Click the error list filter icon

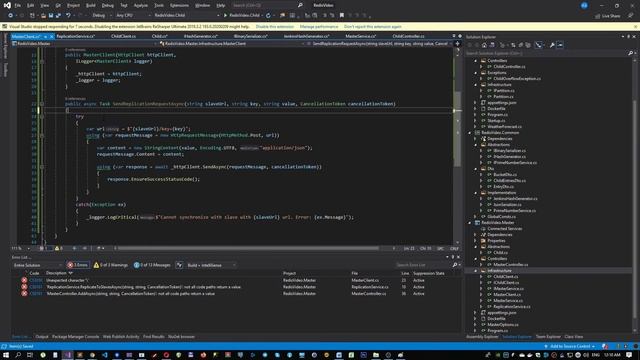tap(179, 265)
